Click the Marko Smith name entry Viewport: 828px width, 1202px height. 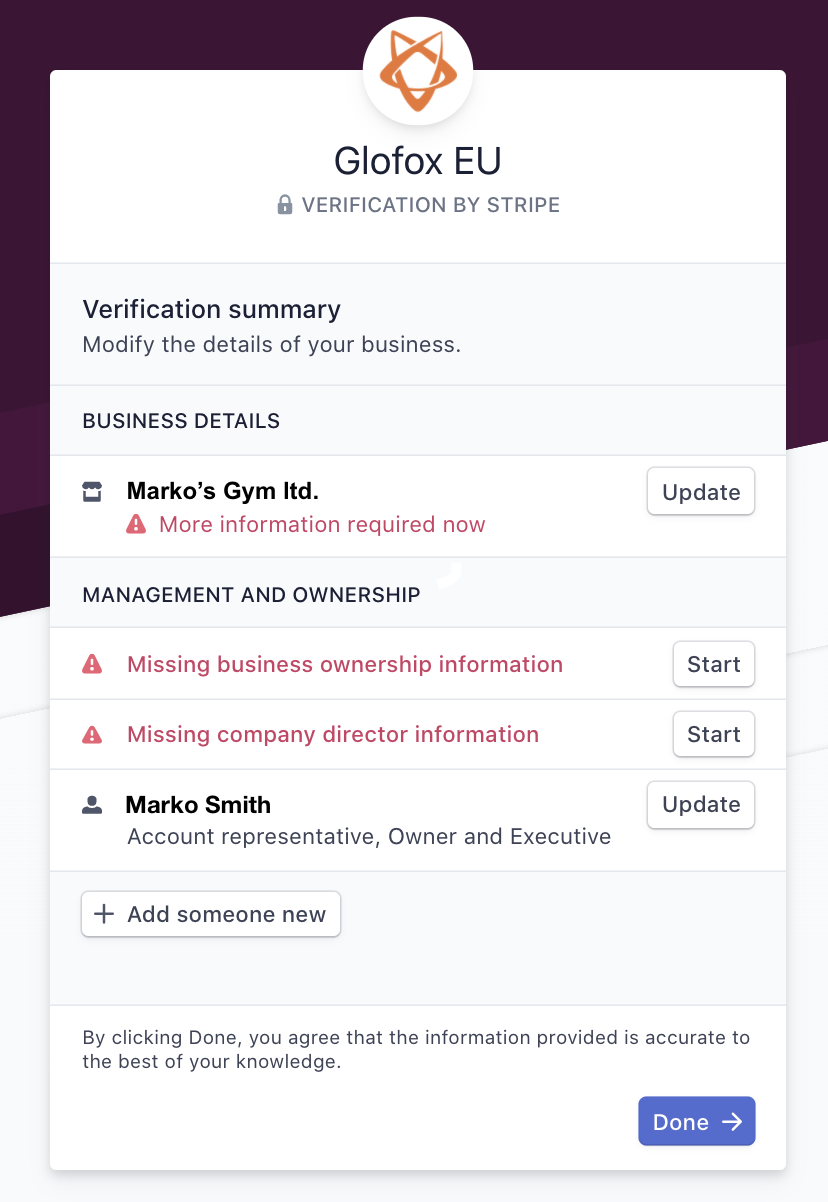coord(198,805)
